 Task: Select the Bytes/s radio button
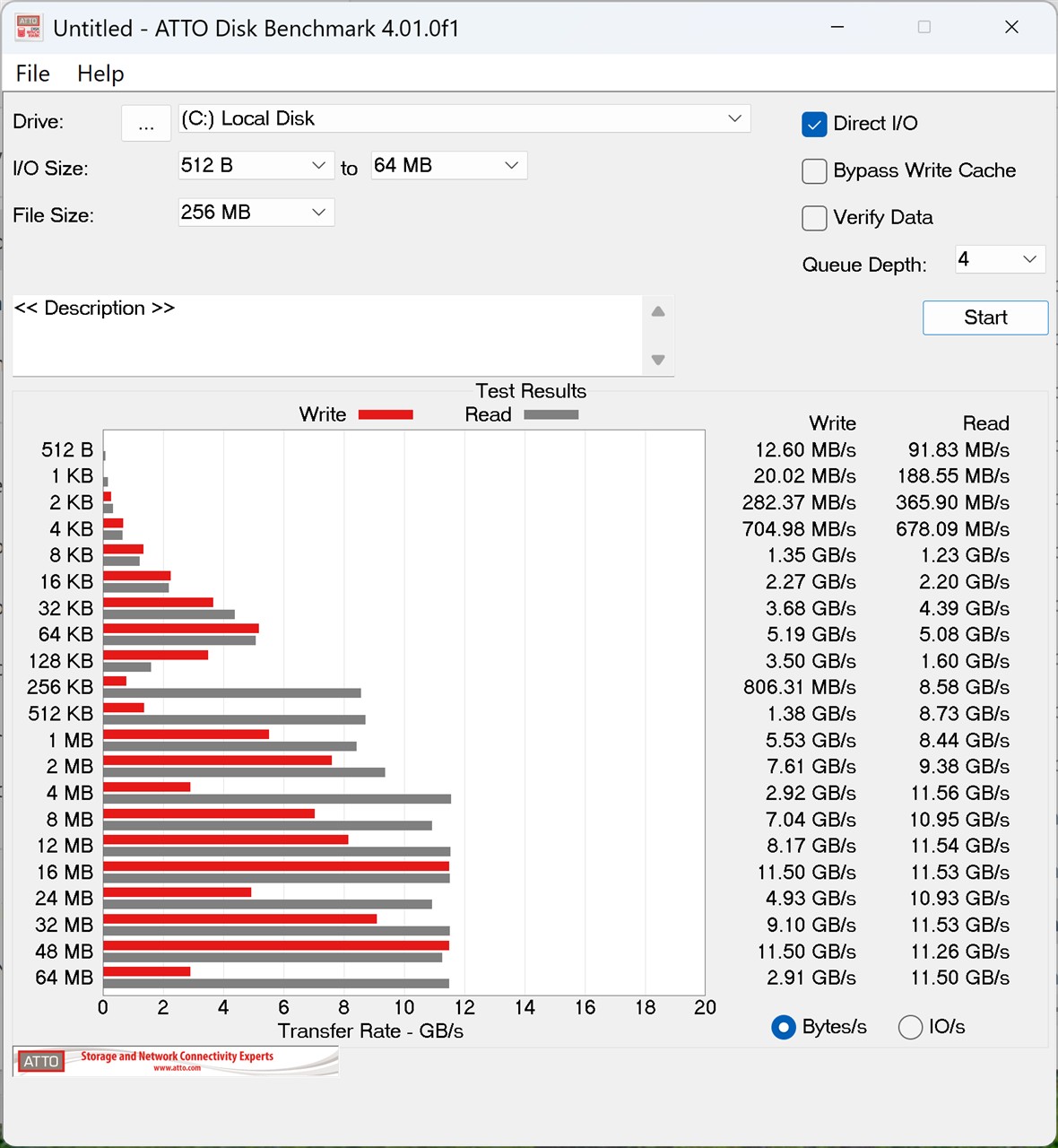(784, 1027)
